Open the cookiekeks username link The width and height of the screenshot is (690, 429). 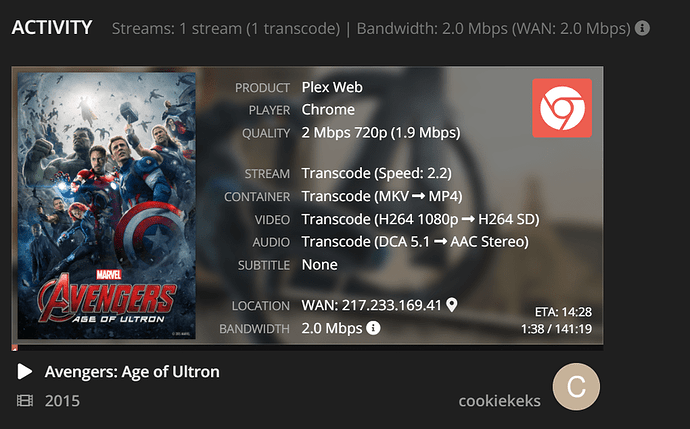[x=499, y=401]
